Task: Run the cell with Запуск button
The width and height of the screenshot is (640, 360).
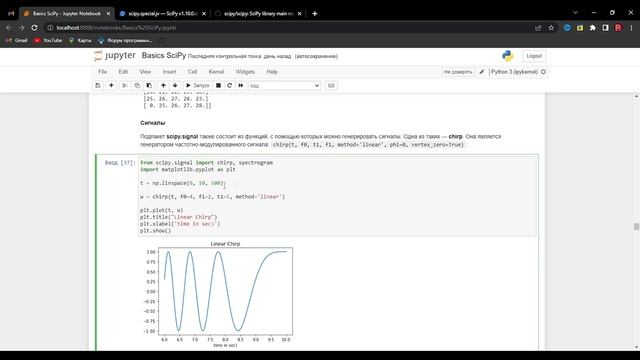Action: click(198, 86)
